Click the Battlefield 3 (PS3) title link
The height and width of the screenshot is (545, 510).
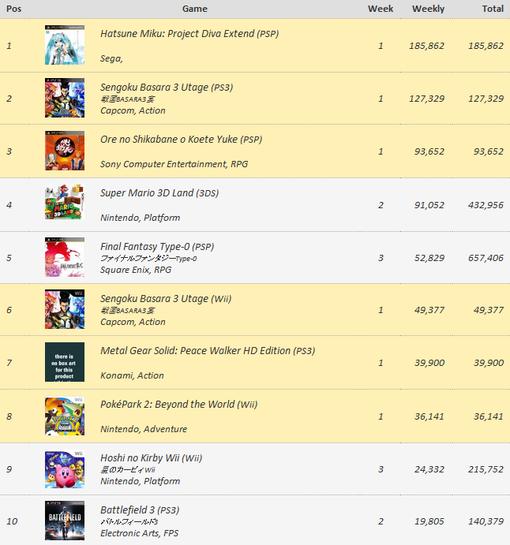(x=140, y=510)
